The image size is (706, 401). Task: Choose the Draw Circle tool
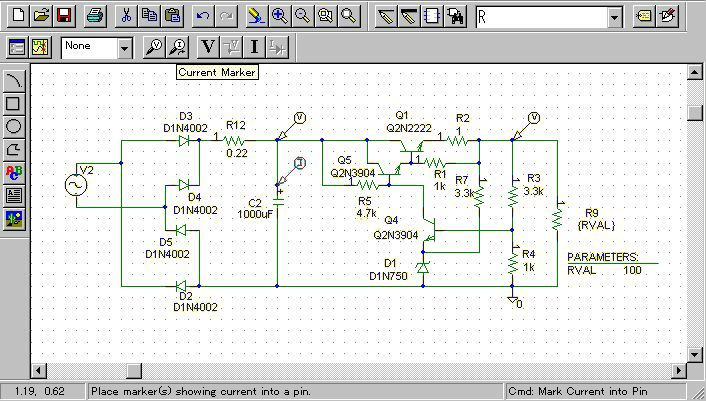[x=14, y=126]
